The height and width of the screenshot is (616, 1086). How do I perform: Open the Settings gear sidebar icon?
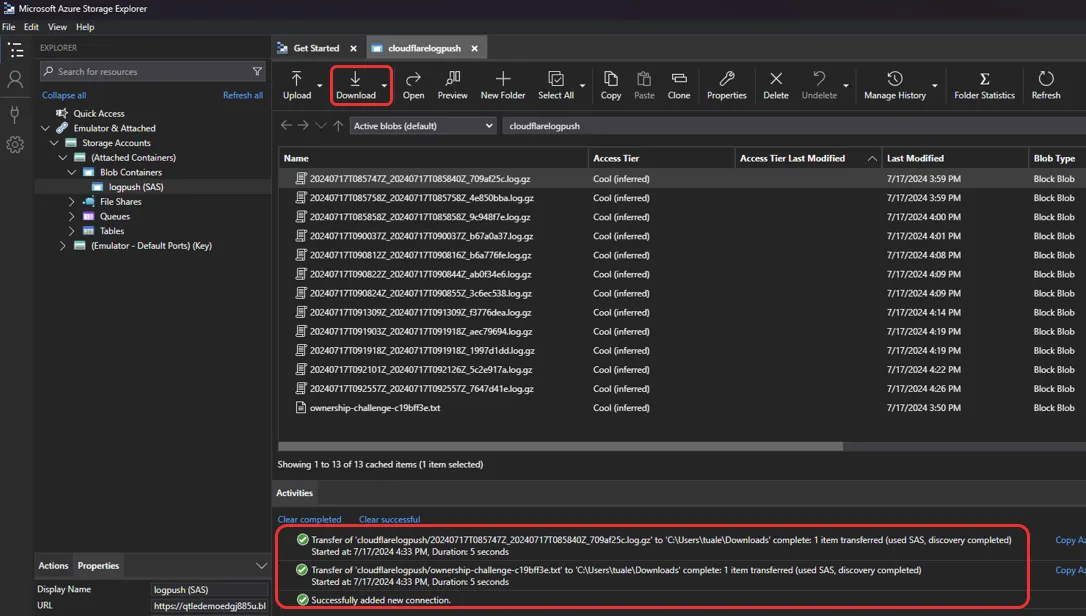tap(15, 144)
